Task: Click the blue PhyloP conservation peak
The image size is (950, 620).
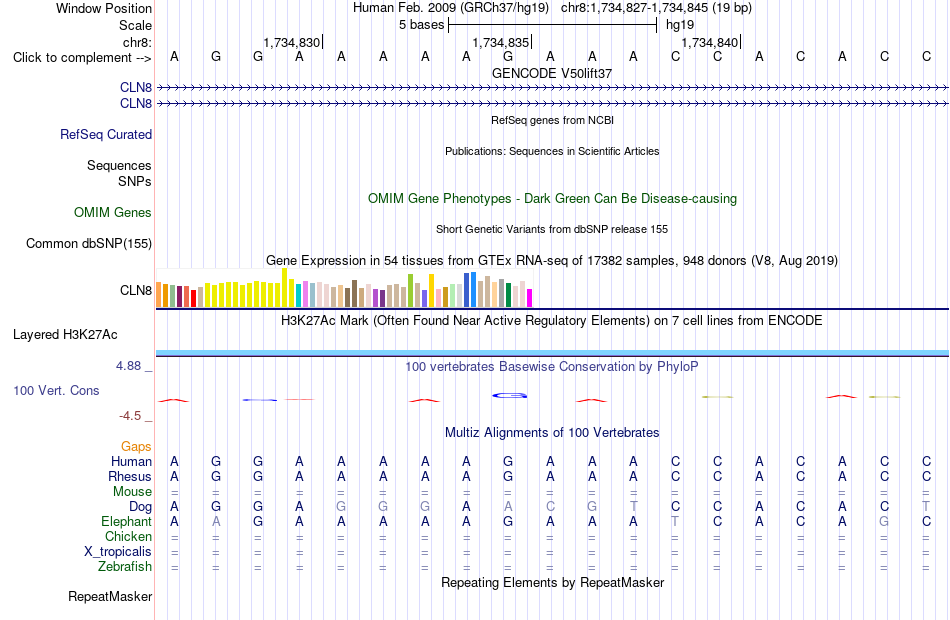Action: [x=510, y=396]
